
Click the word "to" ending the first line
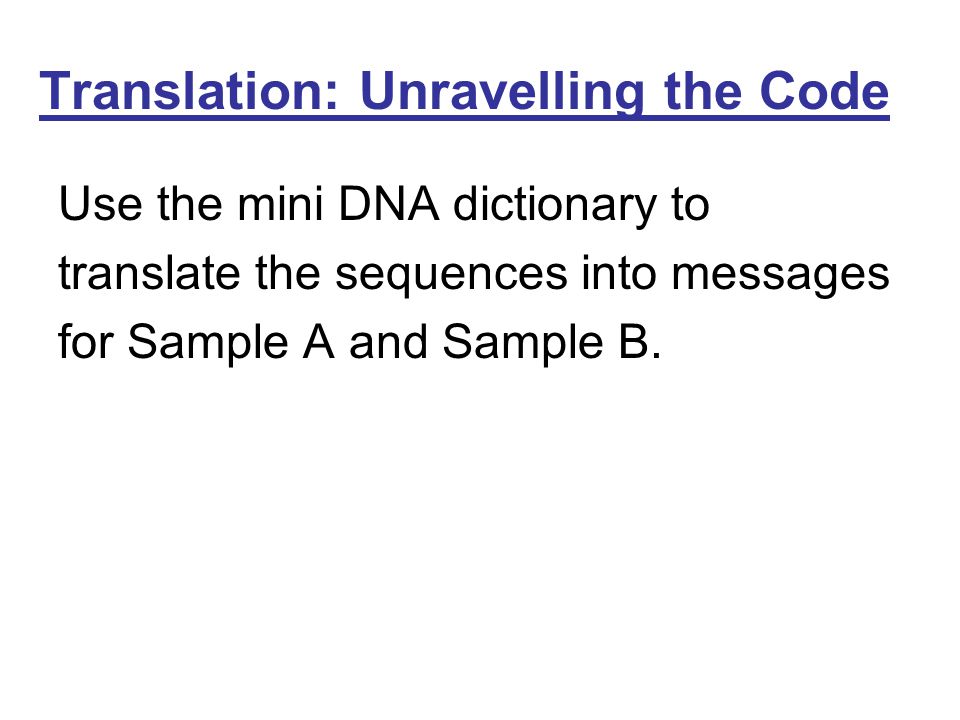(690, 204)
